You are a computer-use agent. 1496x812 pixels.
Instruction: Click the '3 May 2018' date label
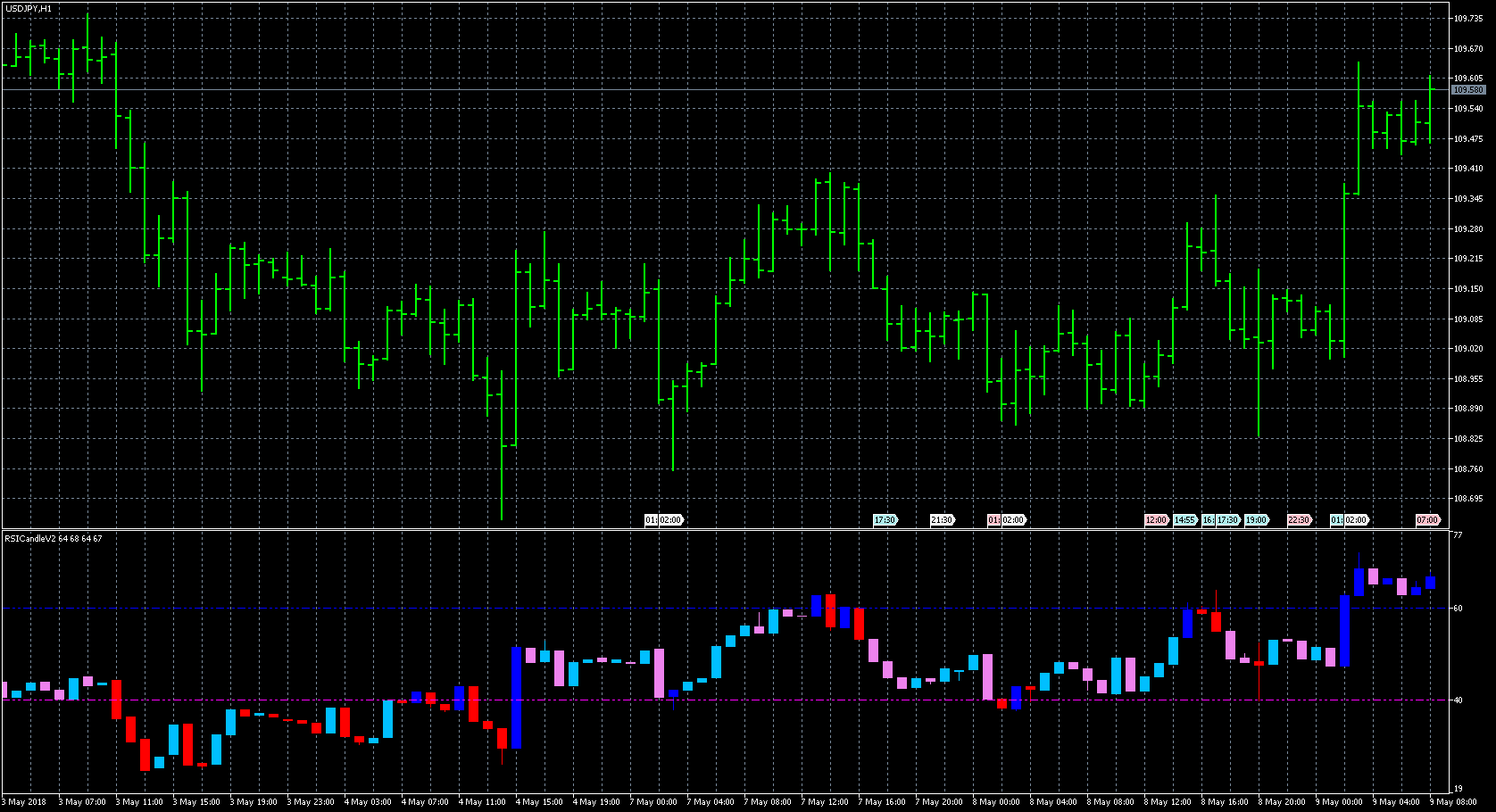click(27, 802)
